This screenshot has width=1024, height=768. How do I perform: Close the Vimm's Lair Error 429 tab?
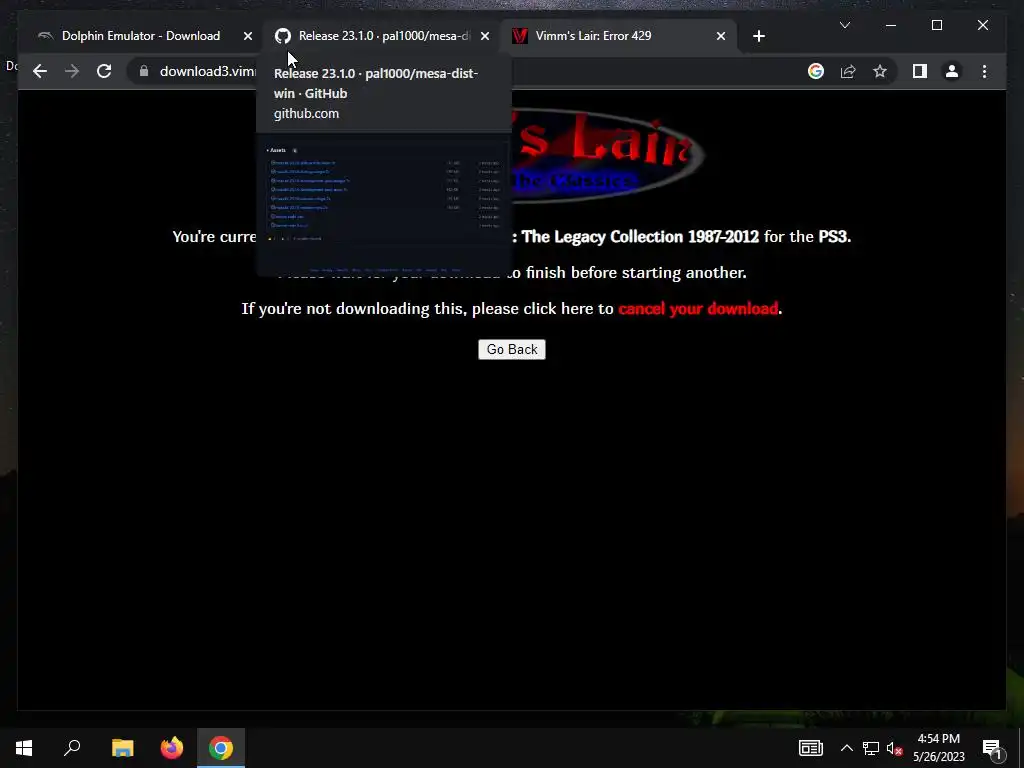tap(720, 37)
